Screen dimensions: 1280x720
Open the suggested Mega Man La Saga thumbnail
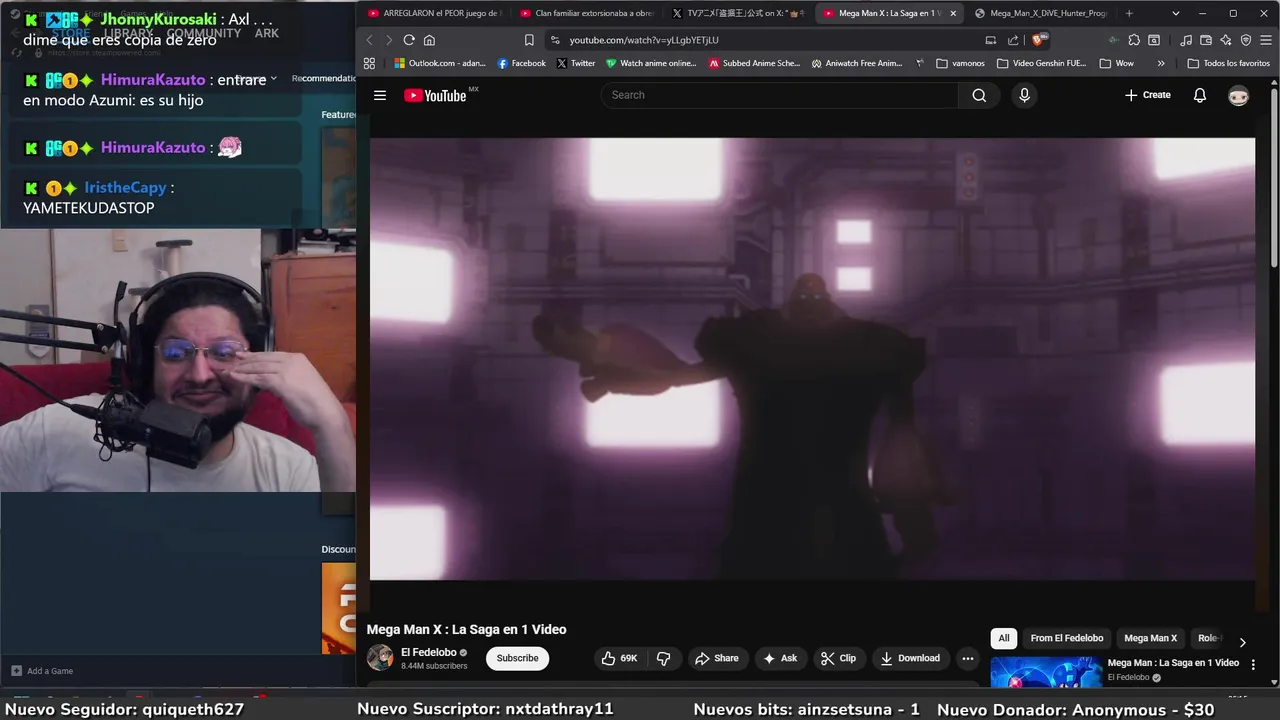click(1046, 672)
